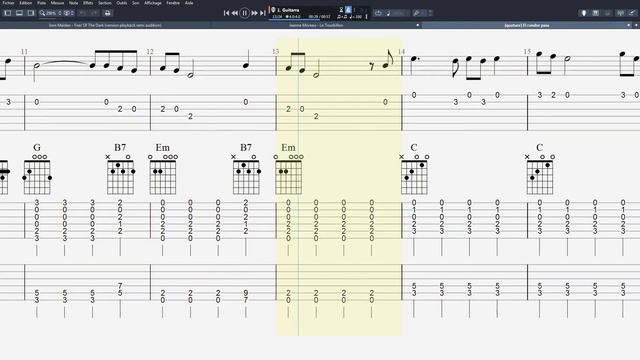Open the Mesure menu
The image size is (640, 360).
coord(57,3)
